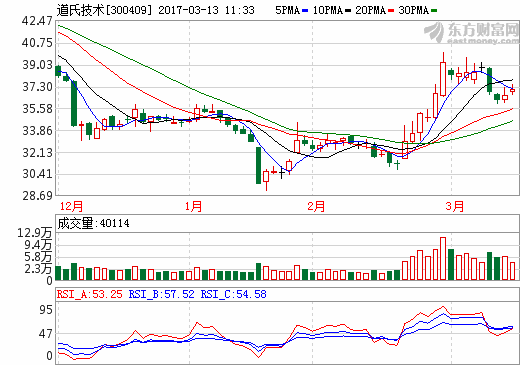520x365 pixels.
Task: Click the 2月 month label
Action: point(316,206)
